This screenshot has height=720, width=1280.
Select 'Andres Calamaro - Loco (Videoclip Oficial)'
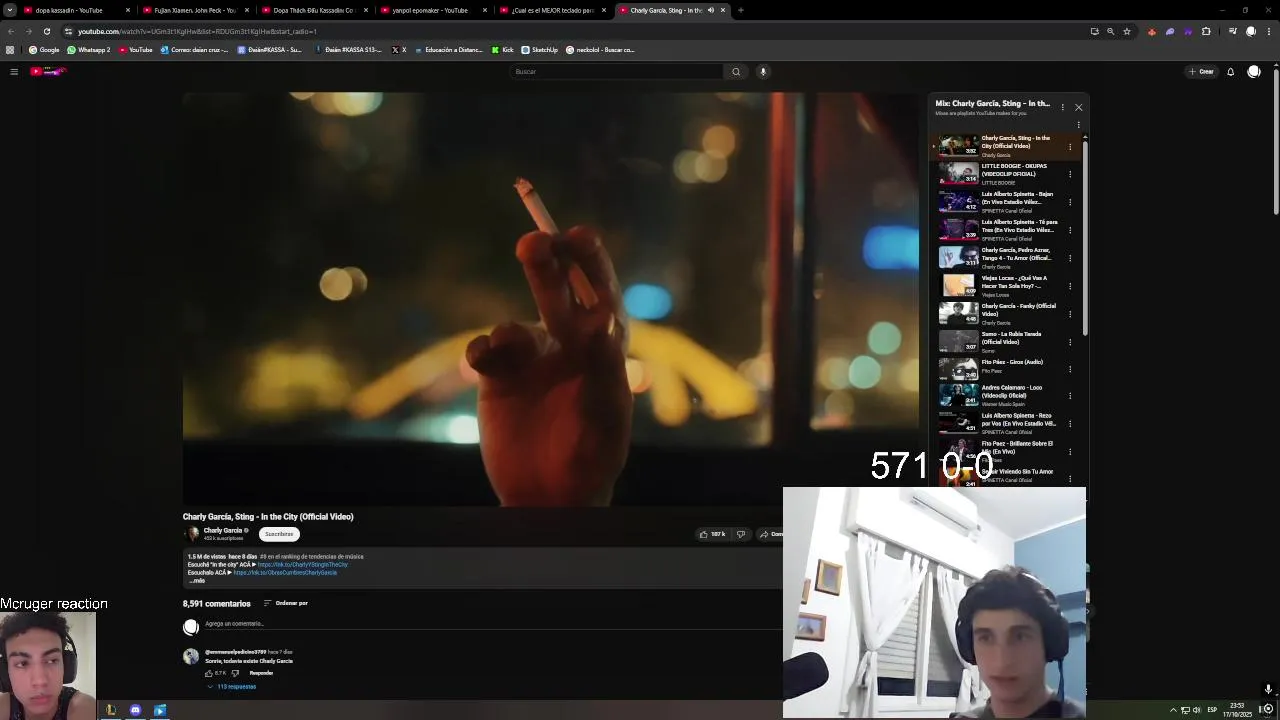[x=1012, y=391]
